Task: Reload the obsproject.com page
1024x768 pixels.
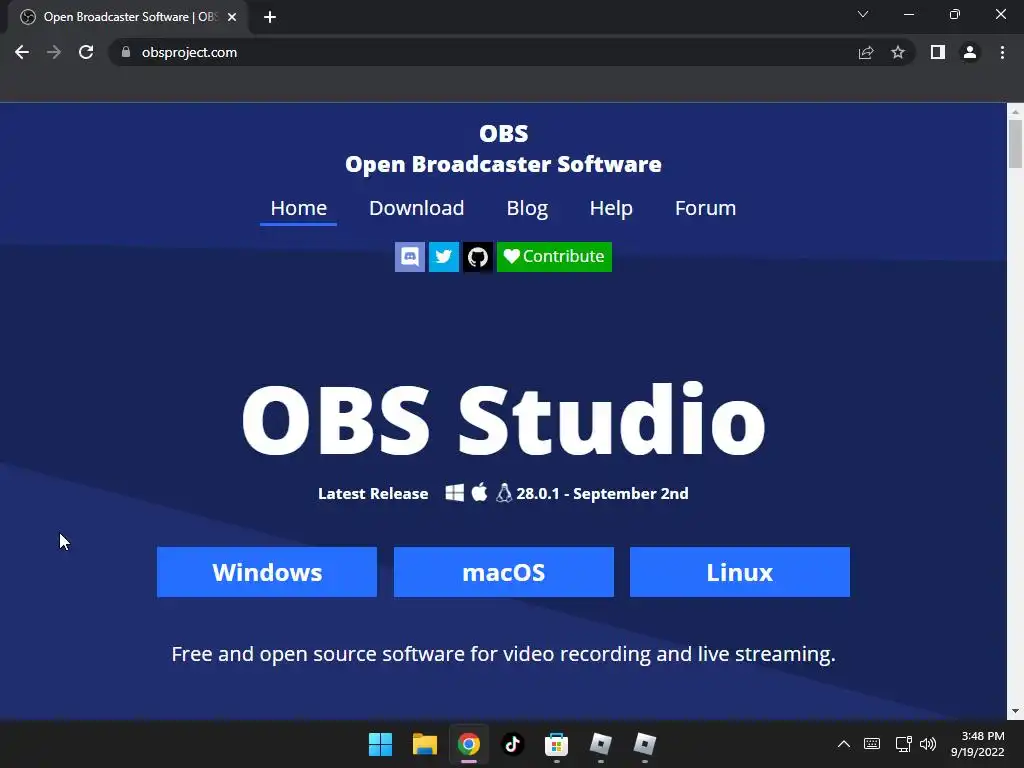Action: [86, 52]
